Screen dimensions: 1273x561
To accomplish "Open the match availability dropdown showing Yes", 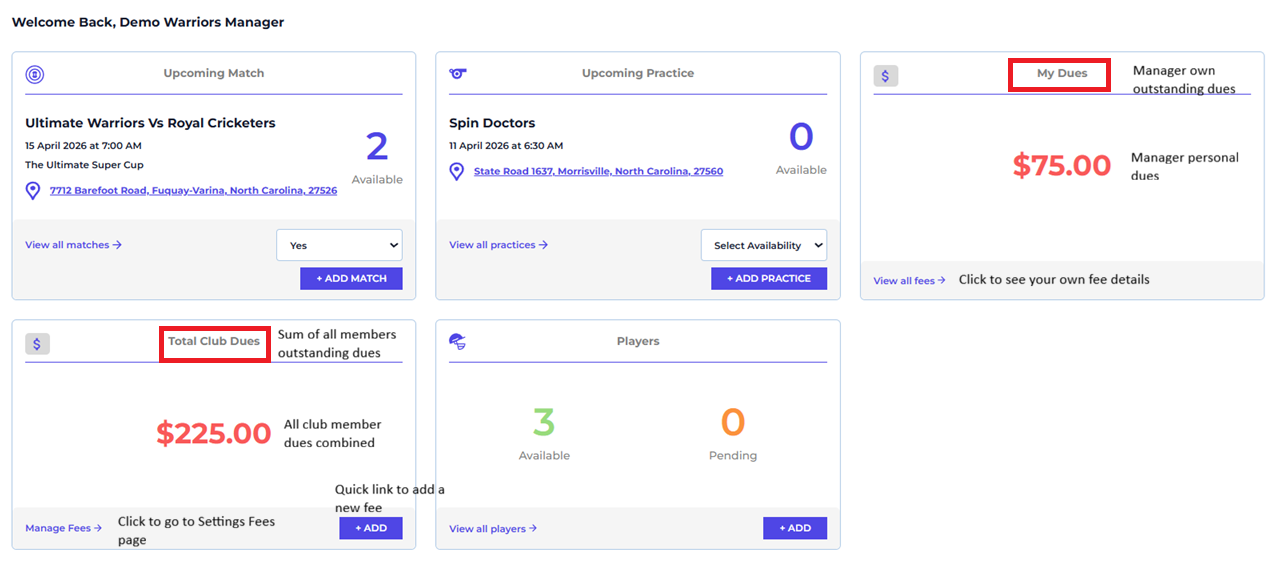I will point(339,245).
